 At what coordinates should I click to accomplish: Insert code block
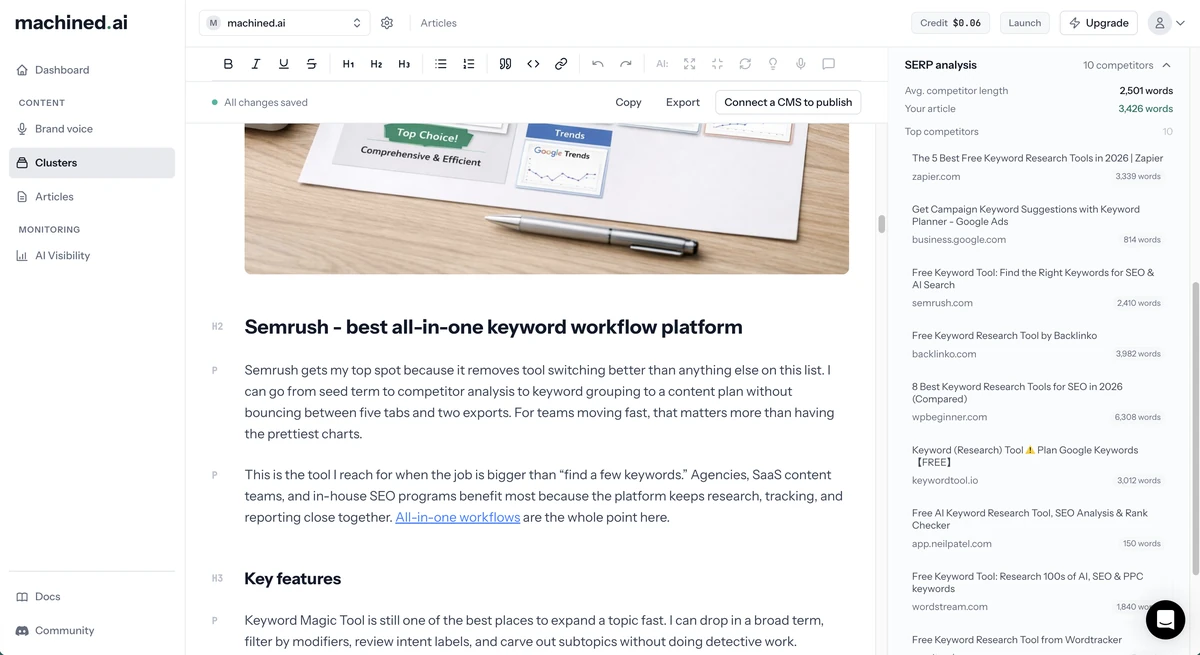533,64
